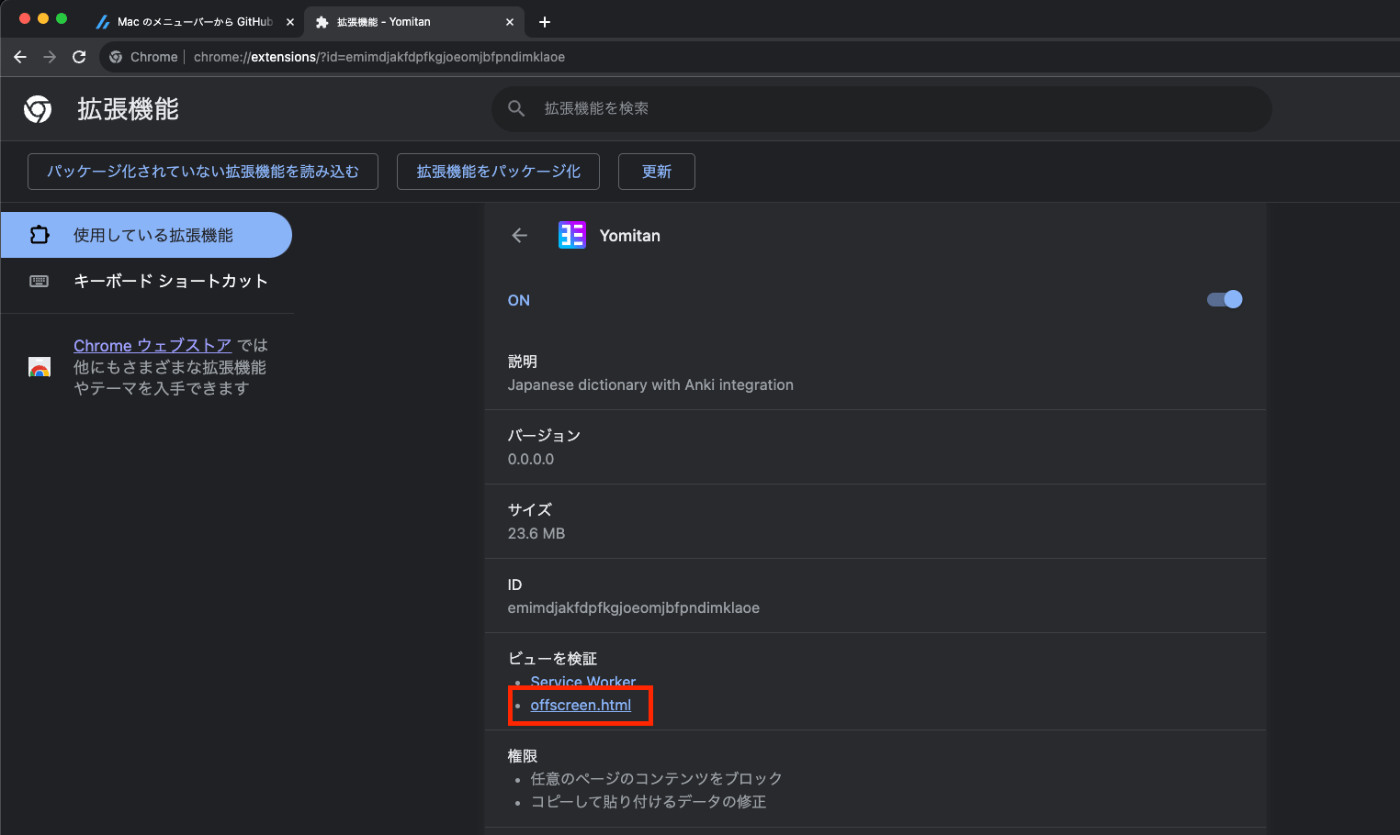The image size is (1400, 835).
Task: Click パッケージ化されていない拡張機能を読み込む button
Action: 203,171
